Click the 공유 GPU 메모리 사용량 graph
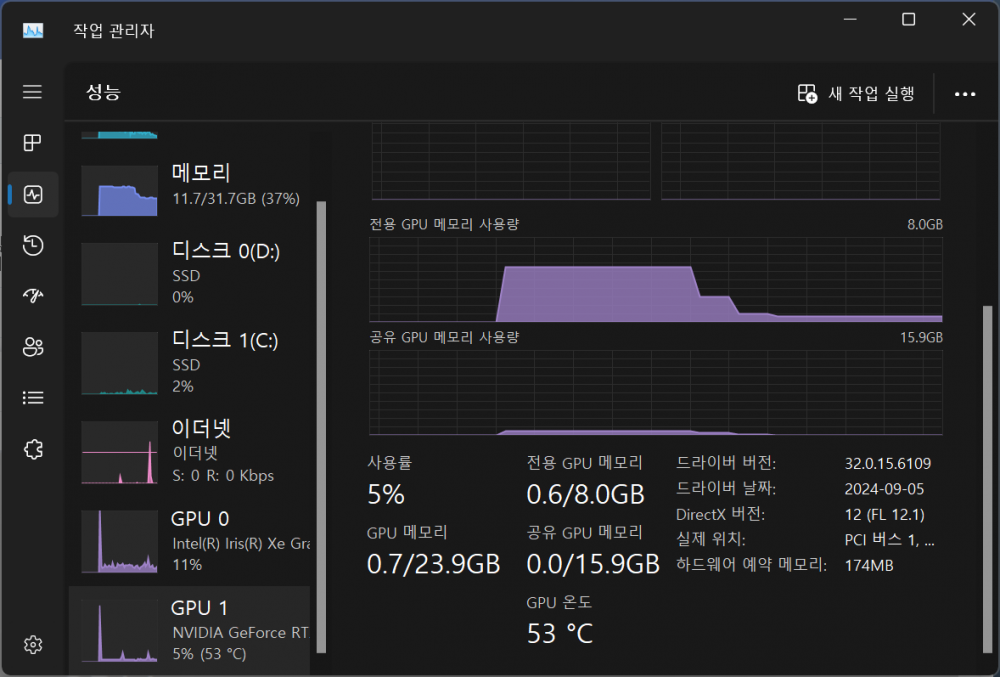Image resolution: width=1000 pixels, height=677 pixels. [x=656, y=392]
